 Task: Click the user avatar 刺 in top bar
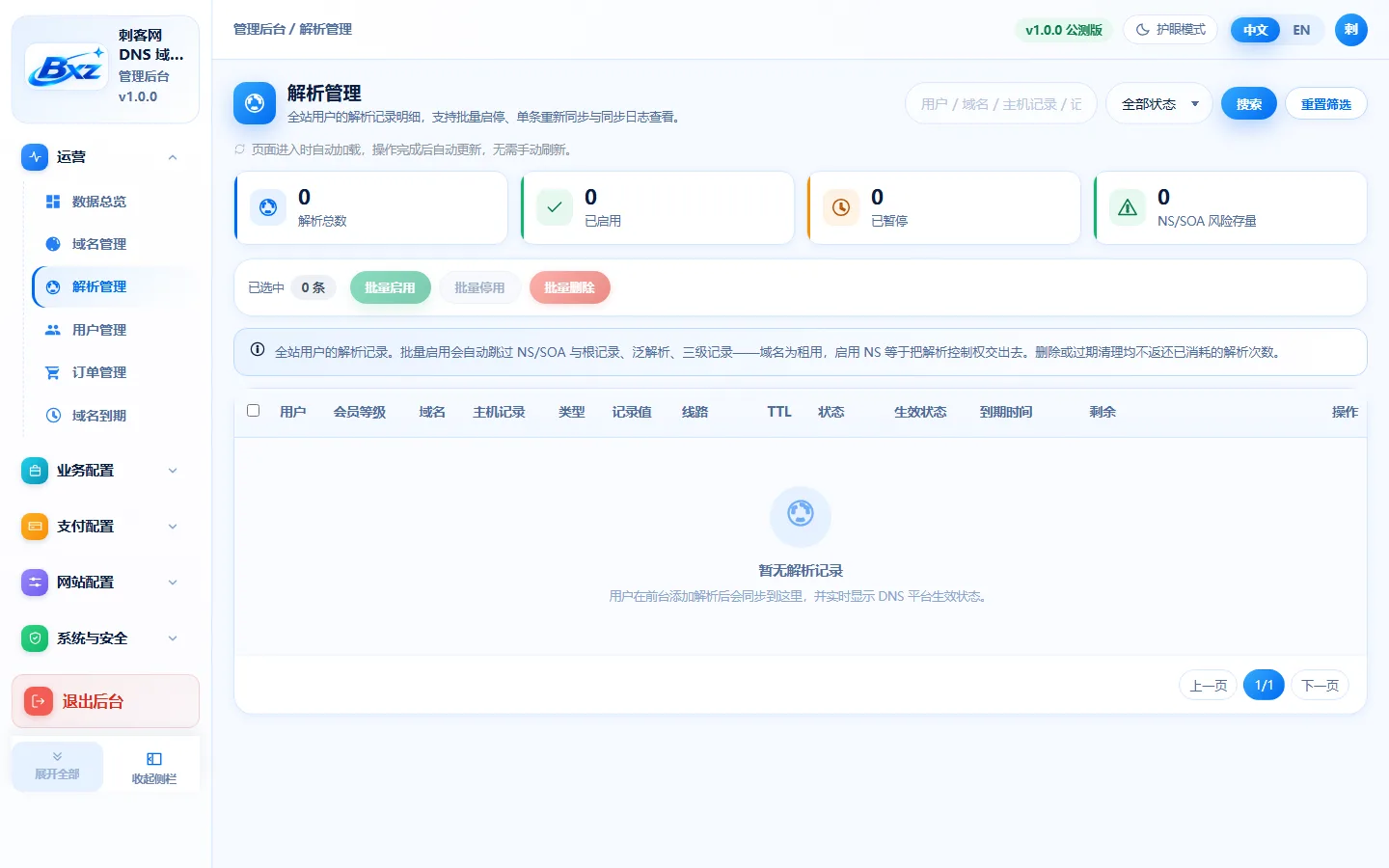tap(1350, 30)
